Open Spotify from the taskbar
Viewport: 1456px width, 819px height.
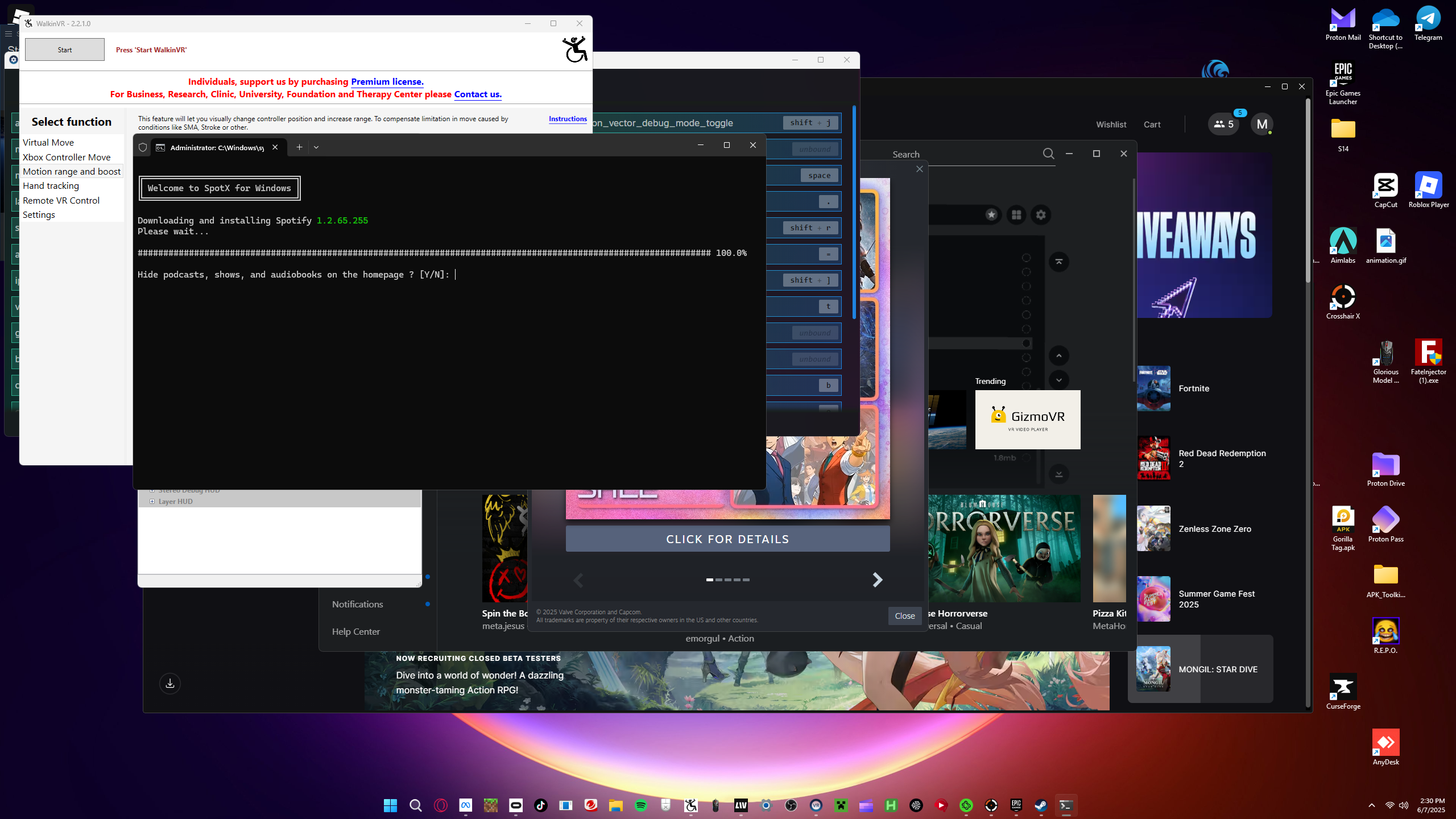[641, 805]
